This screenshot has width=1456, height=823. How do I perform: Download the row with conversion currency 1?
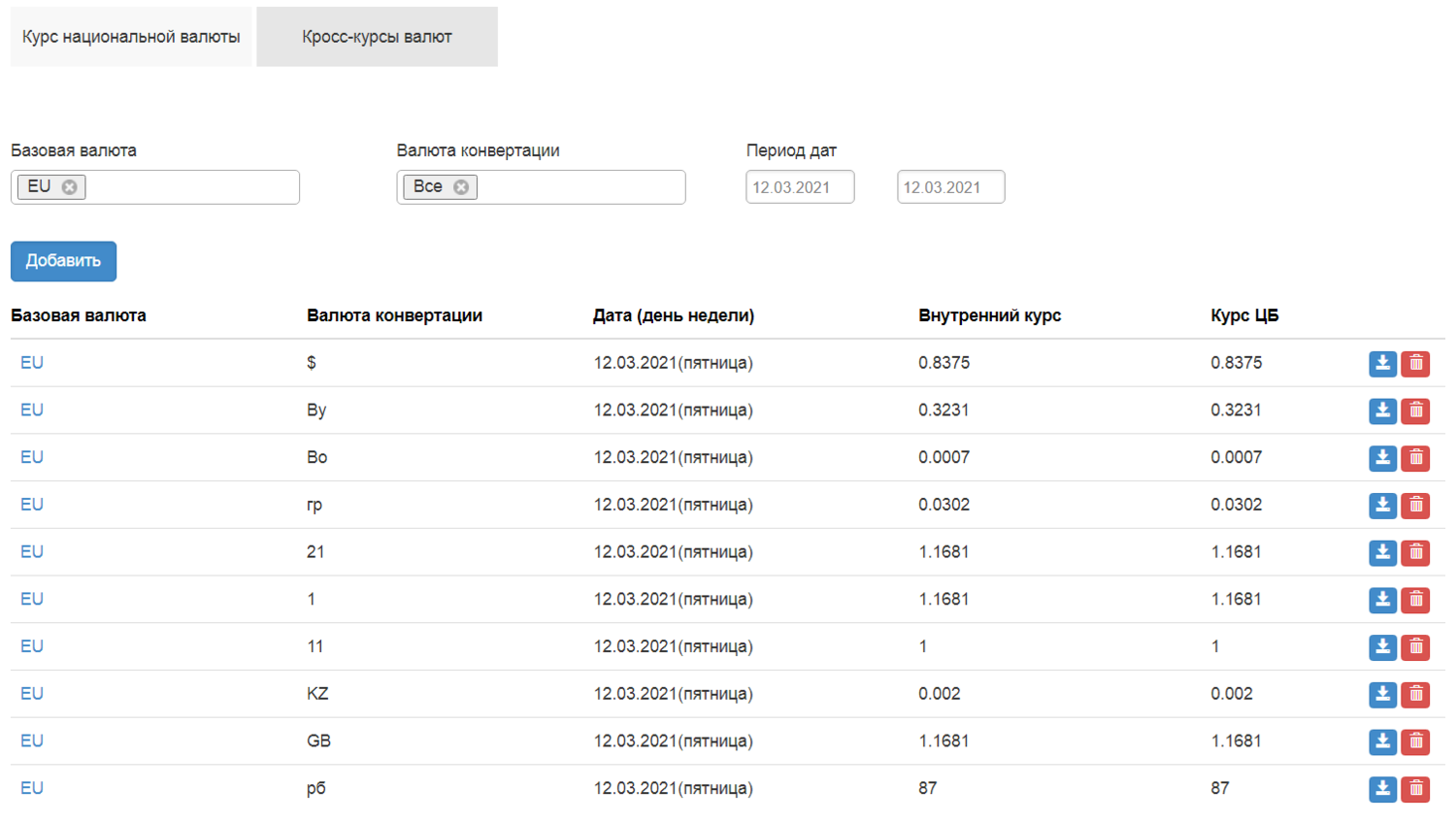pos(1382,600)
